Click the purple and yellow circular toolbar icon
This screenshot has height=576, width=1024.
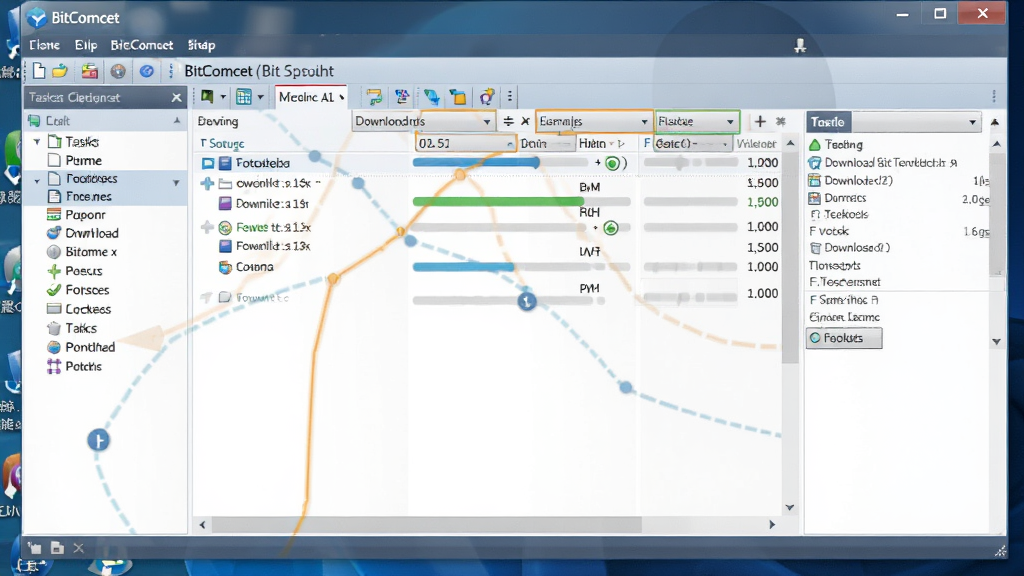tap(487, 97)
